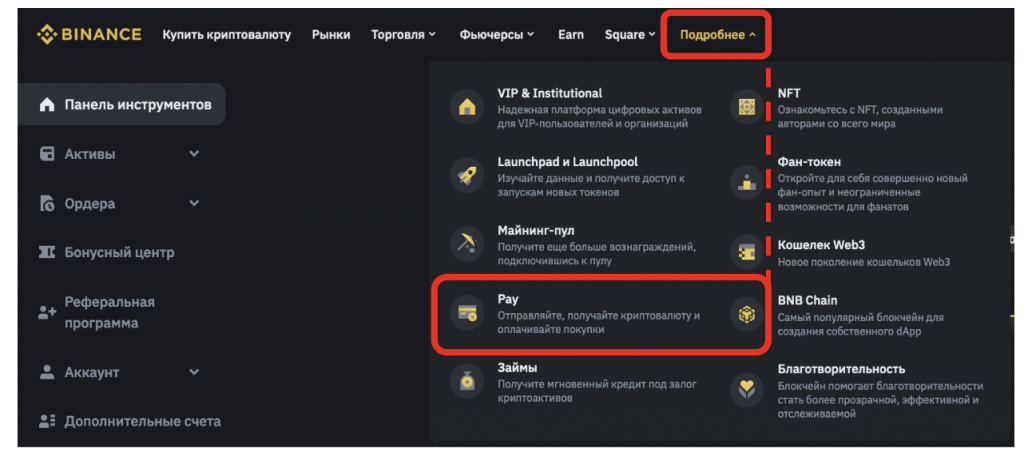Click the Launchpad rocket icon
Screen dimensions: 1024x452
point(466,175)
